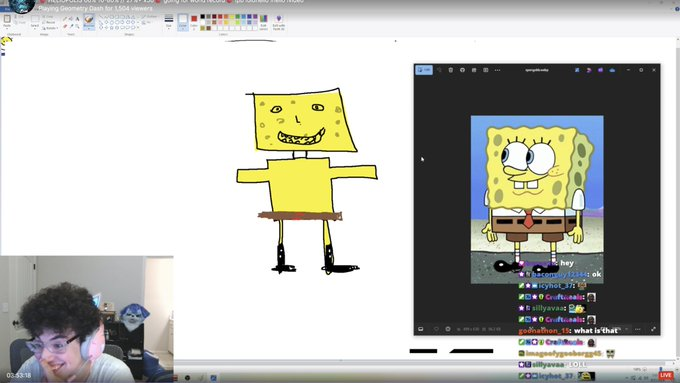The height and width of the screenshot is (383, 680).
Task: Click the Resize option in Paint
Action: 49,23
